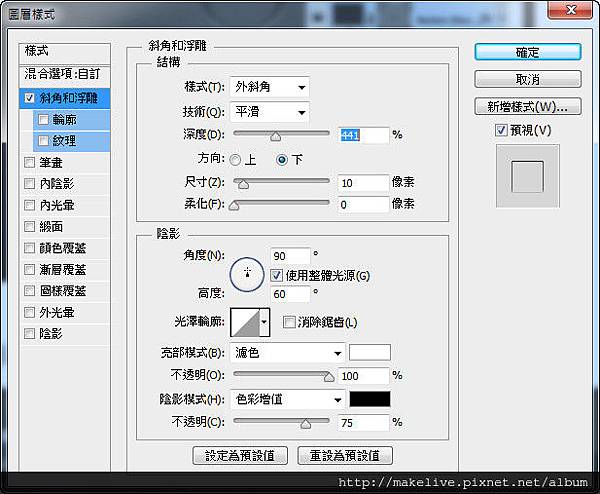Enable the 陰影 effect checkbox in style list
Image resolution: width=600 pixels, height=494 pixels.
coord(29,334)
